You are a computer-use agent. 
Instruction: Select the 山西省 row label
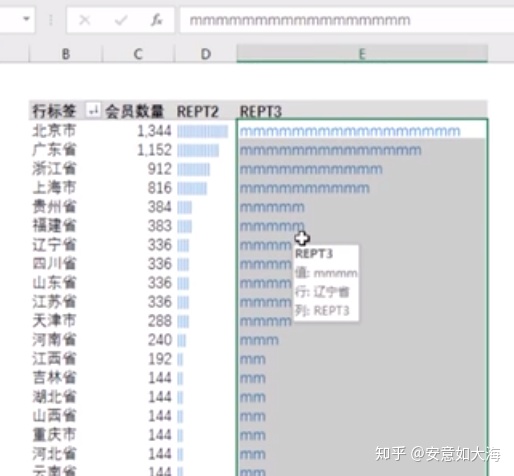(54, 415)
